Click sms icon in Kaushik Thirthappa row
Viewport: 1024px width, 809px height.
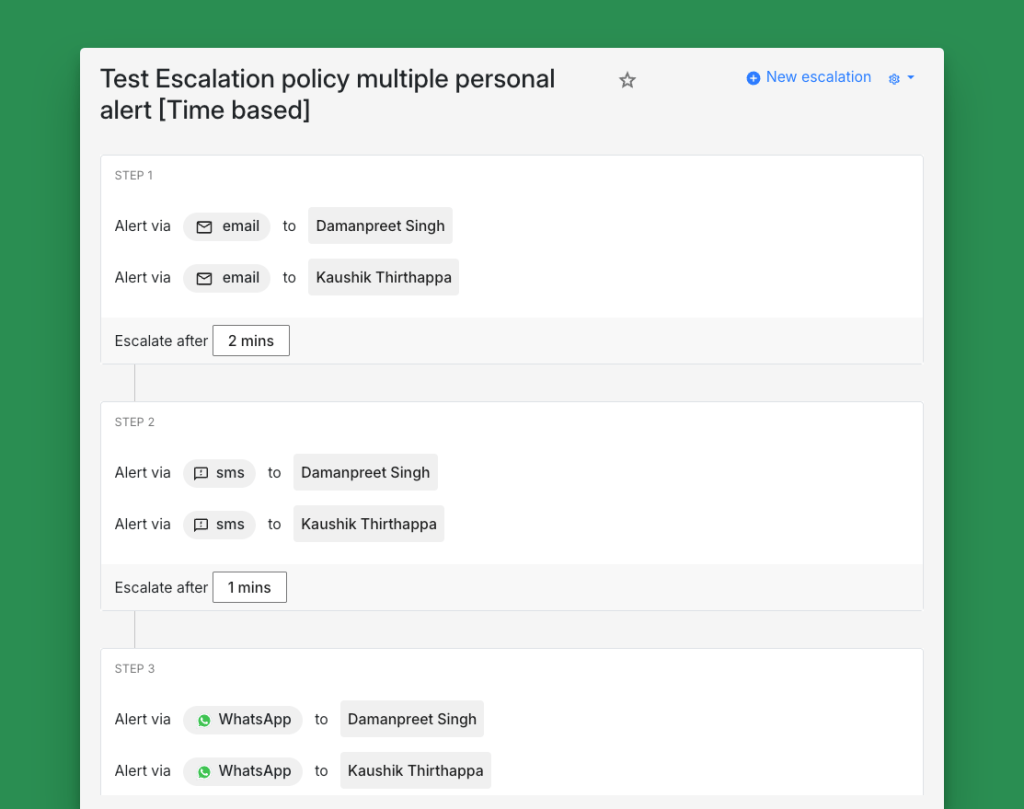(x=201, y=525)
